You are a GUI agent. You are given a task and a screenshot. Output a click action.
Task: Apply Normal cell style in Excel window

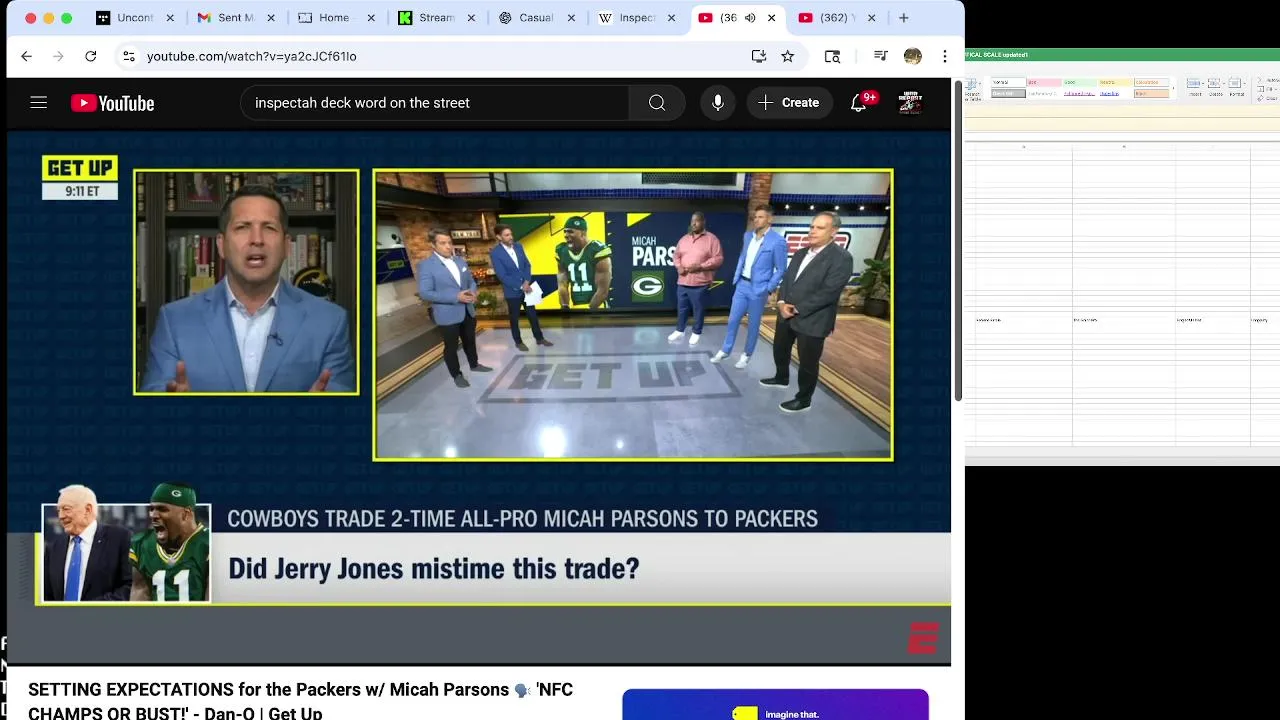coord(1009,82)
